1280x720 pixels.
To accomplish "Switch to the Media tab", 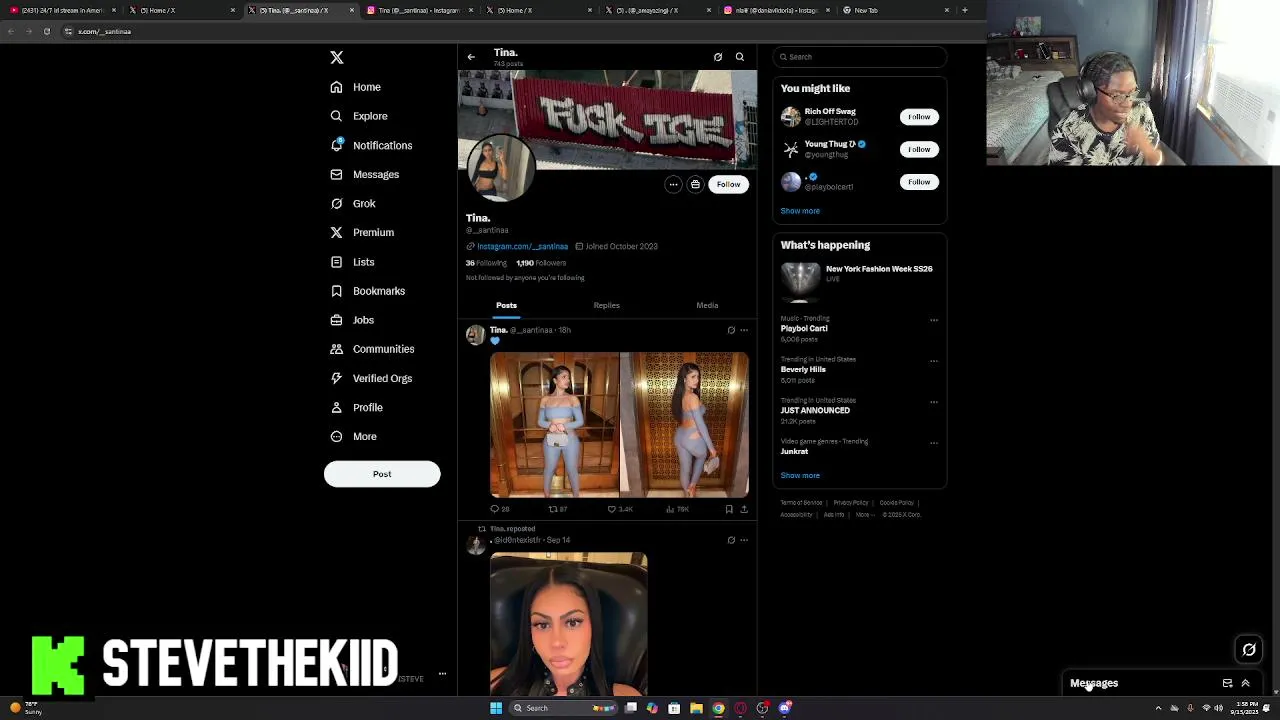I will click(707, 305).
